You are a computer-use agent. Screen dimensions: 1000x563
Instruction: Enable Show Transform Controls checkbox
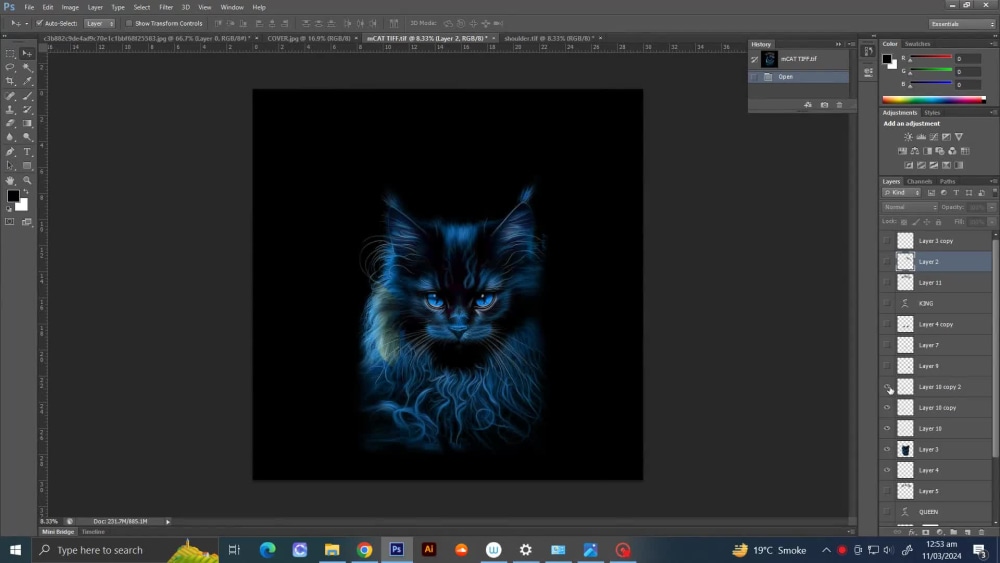tap(129, 24)
